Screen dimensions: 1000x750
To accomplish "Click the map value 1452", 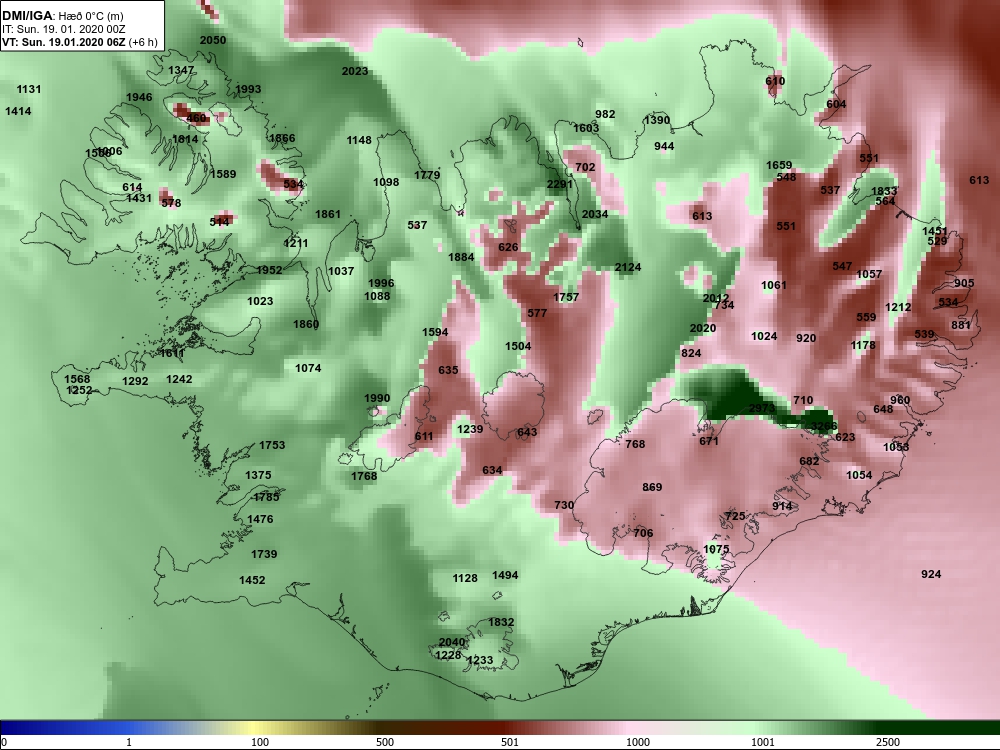I will [252, 580].
